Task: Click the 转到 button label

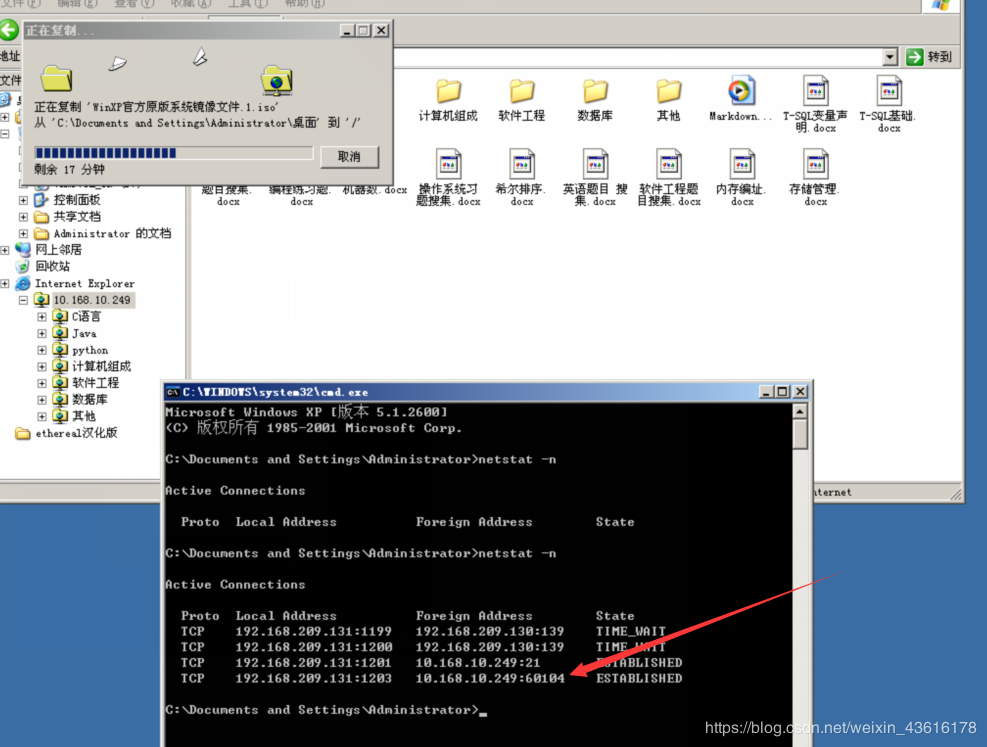Action: click(x=940, y=57)
